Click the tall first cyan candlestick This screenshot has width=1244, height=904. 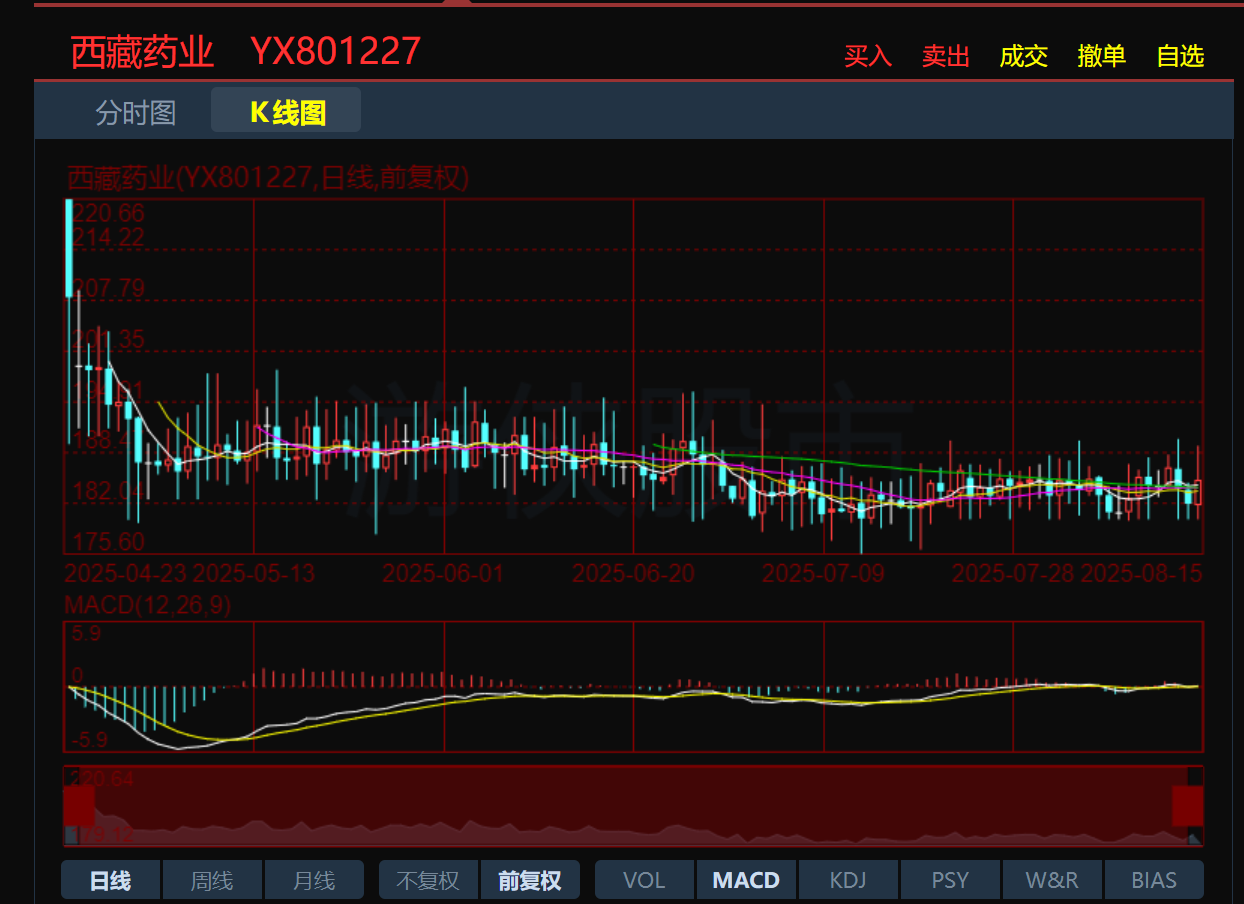point(69,248)
